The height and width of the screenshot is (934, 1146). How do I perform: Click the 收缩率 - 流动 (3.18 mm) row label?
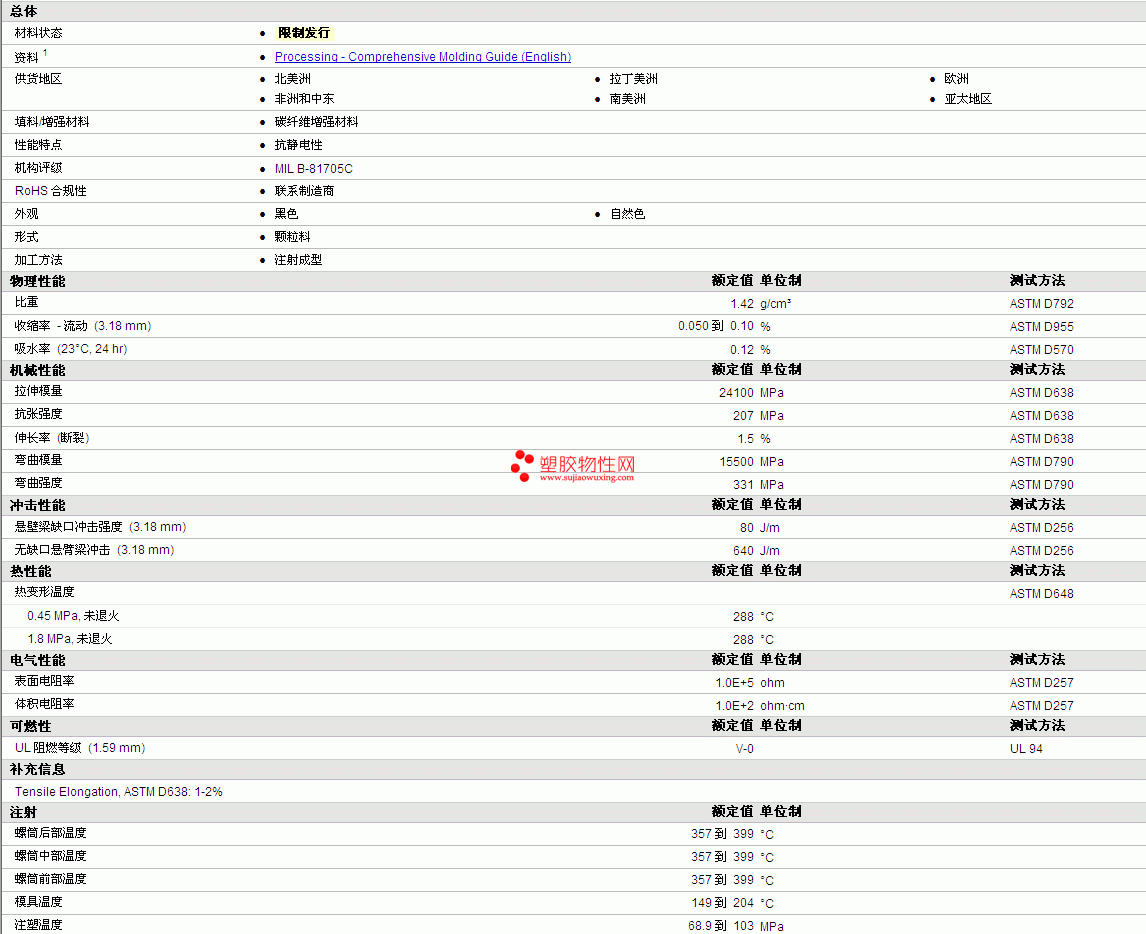[83, 326]
